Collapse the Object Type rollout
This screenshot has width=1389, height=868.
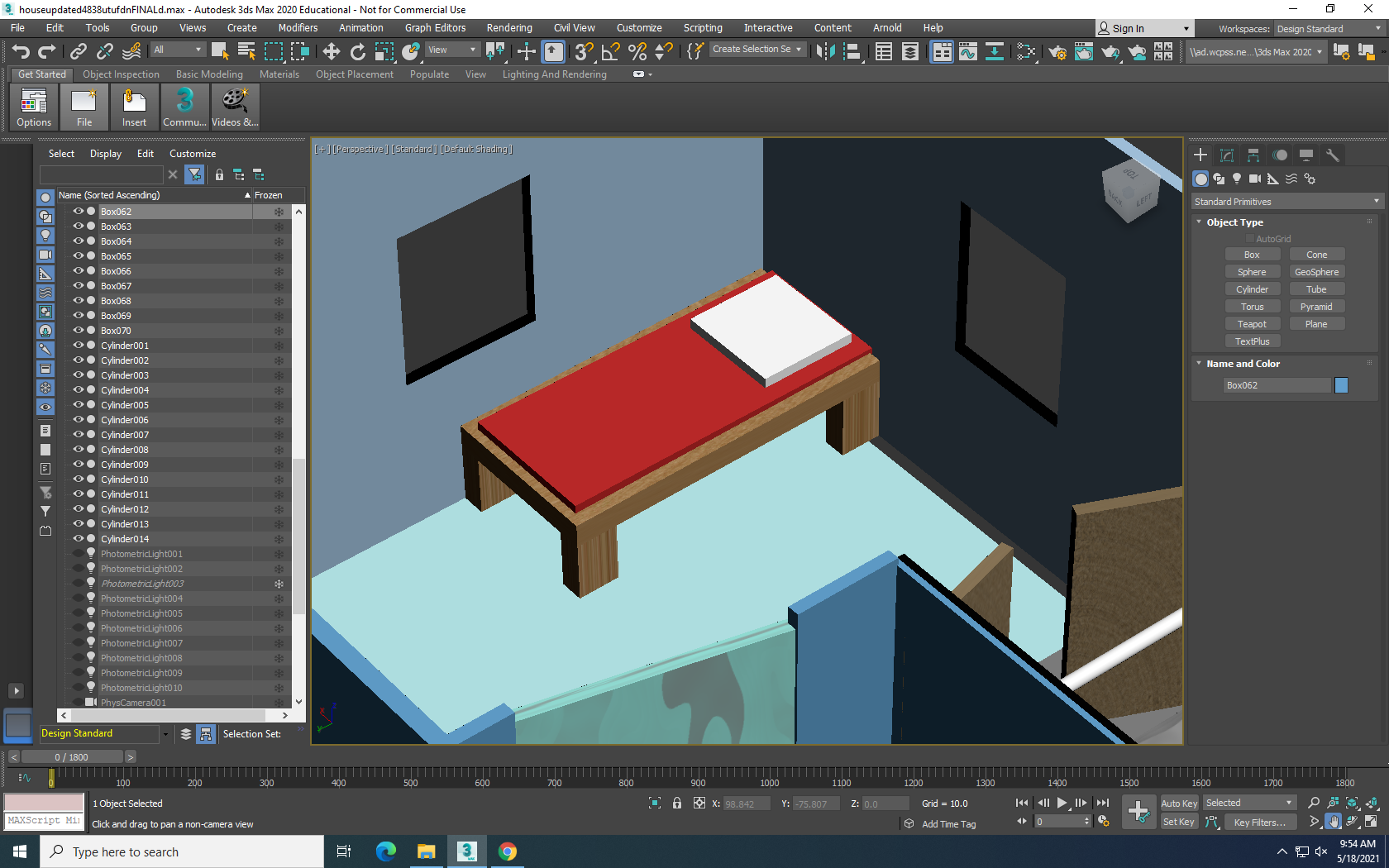point(1200,222)
